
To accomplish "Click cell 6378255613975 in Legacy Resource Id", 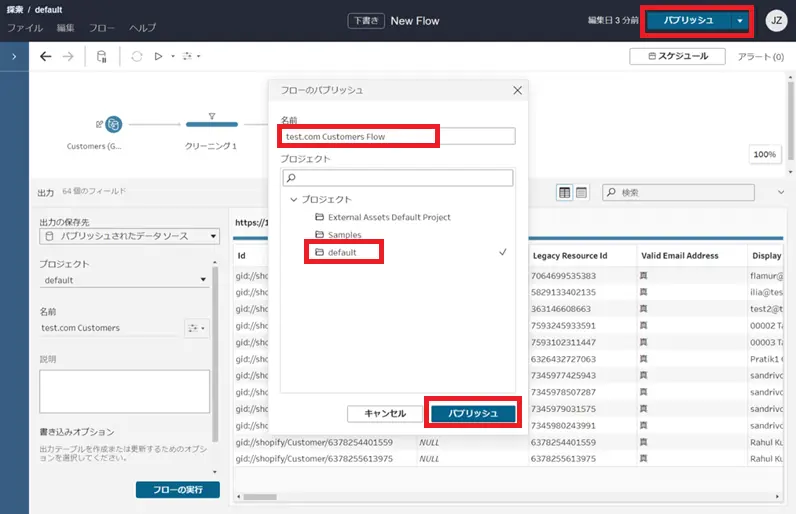I will click(x=563, y=459).
